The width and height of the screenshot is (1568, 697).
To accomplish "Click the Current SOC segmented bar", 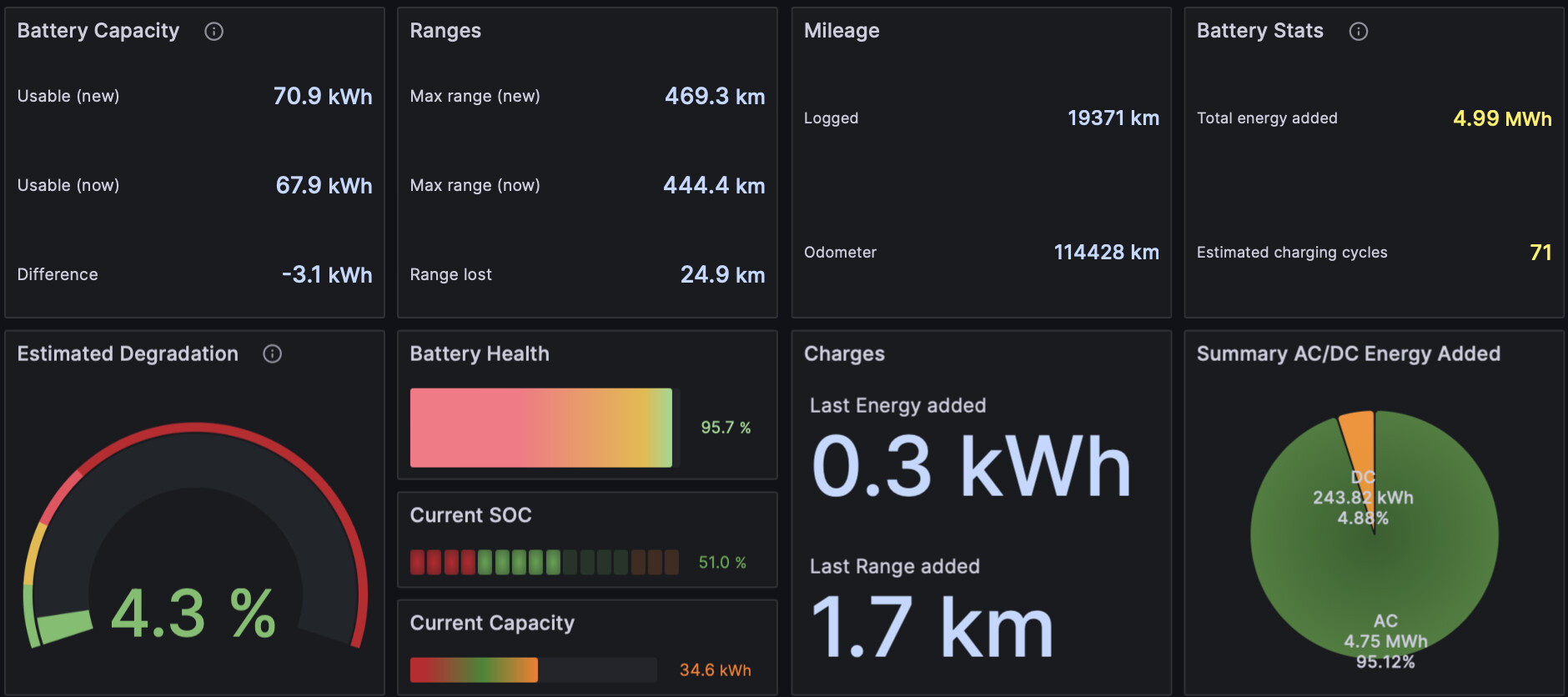I will pos(544,562).
